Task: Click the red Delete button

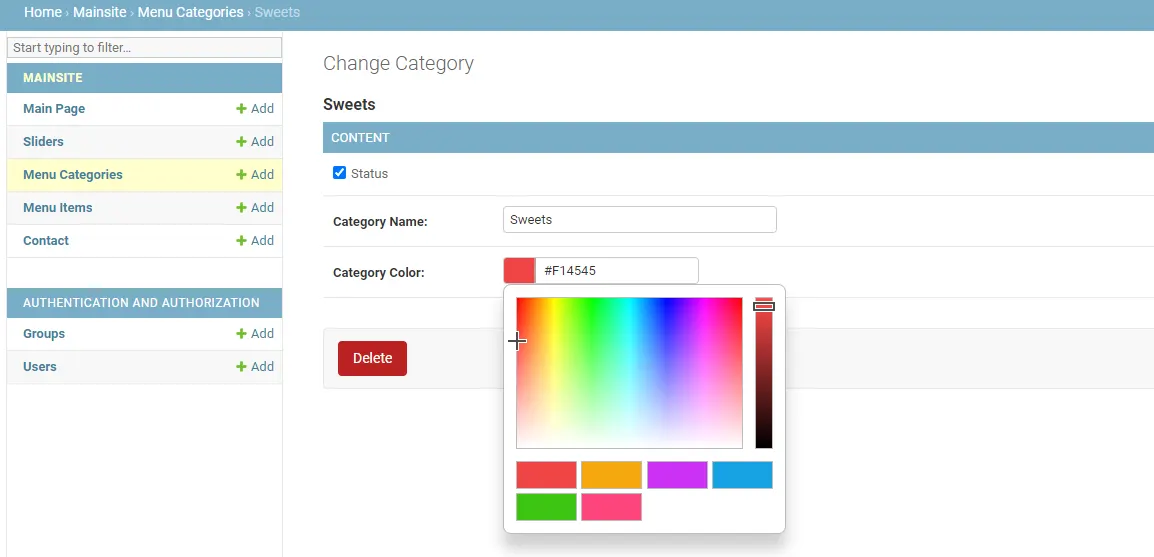Action: point(372,358)
